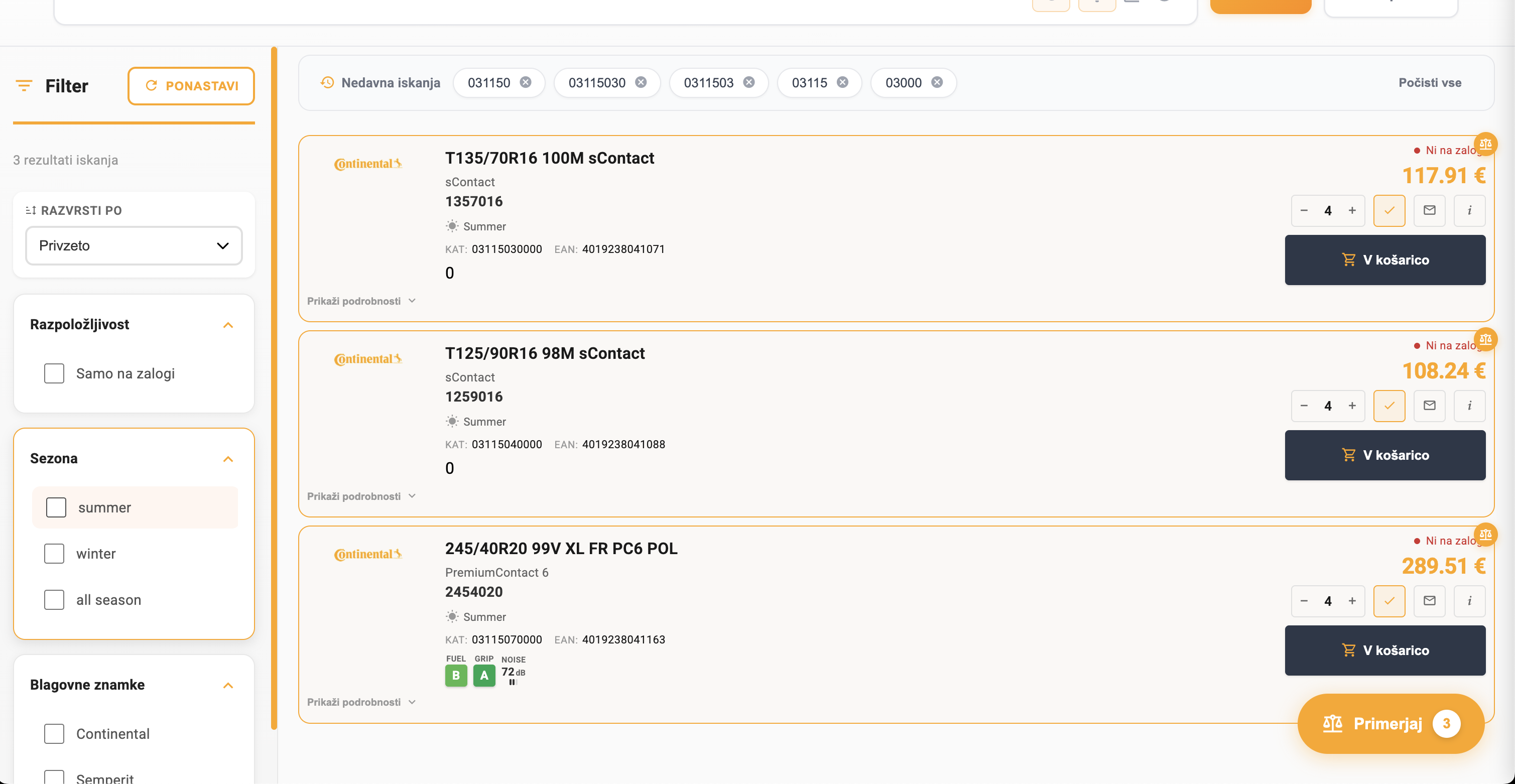Click checkmark icon on T125/90R16 row
1515x784 pixels.
(x=1389, y=406)
